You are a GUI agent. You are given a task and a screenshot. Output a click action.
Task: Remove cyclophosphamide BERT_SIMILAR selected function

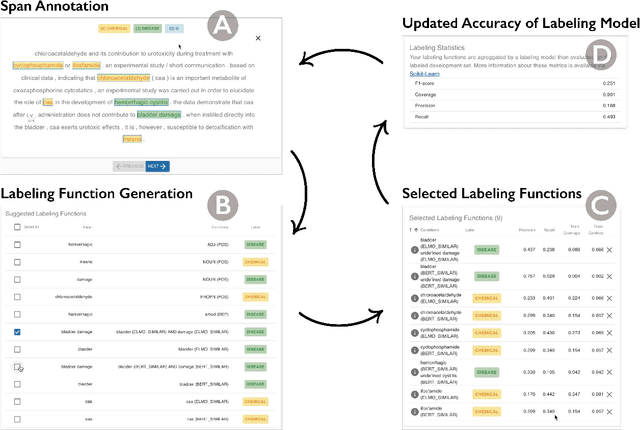click(x=609, y=350)
